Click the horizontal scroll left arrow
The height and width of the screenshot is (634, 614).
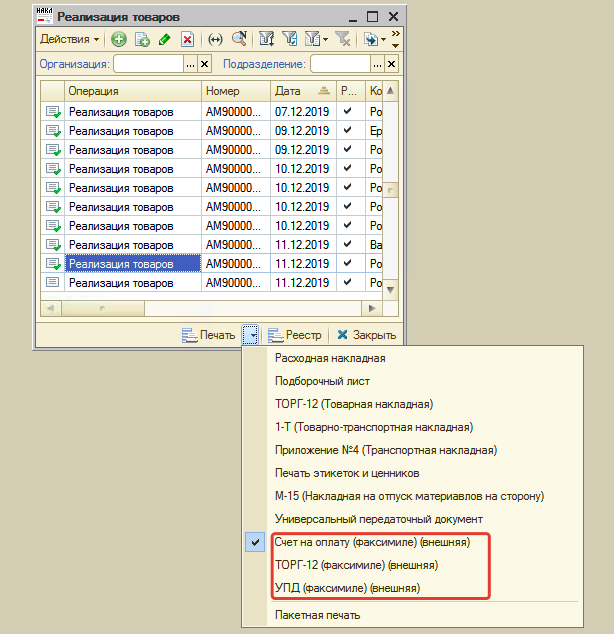pyautogui.click(x=51, y=309)
